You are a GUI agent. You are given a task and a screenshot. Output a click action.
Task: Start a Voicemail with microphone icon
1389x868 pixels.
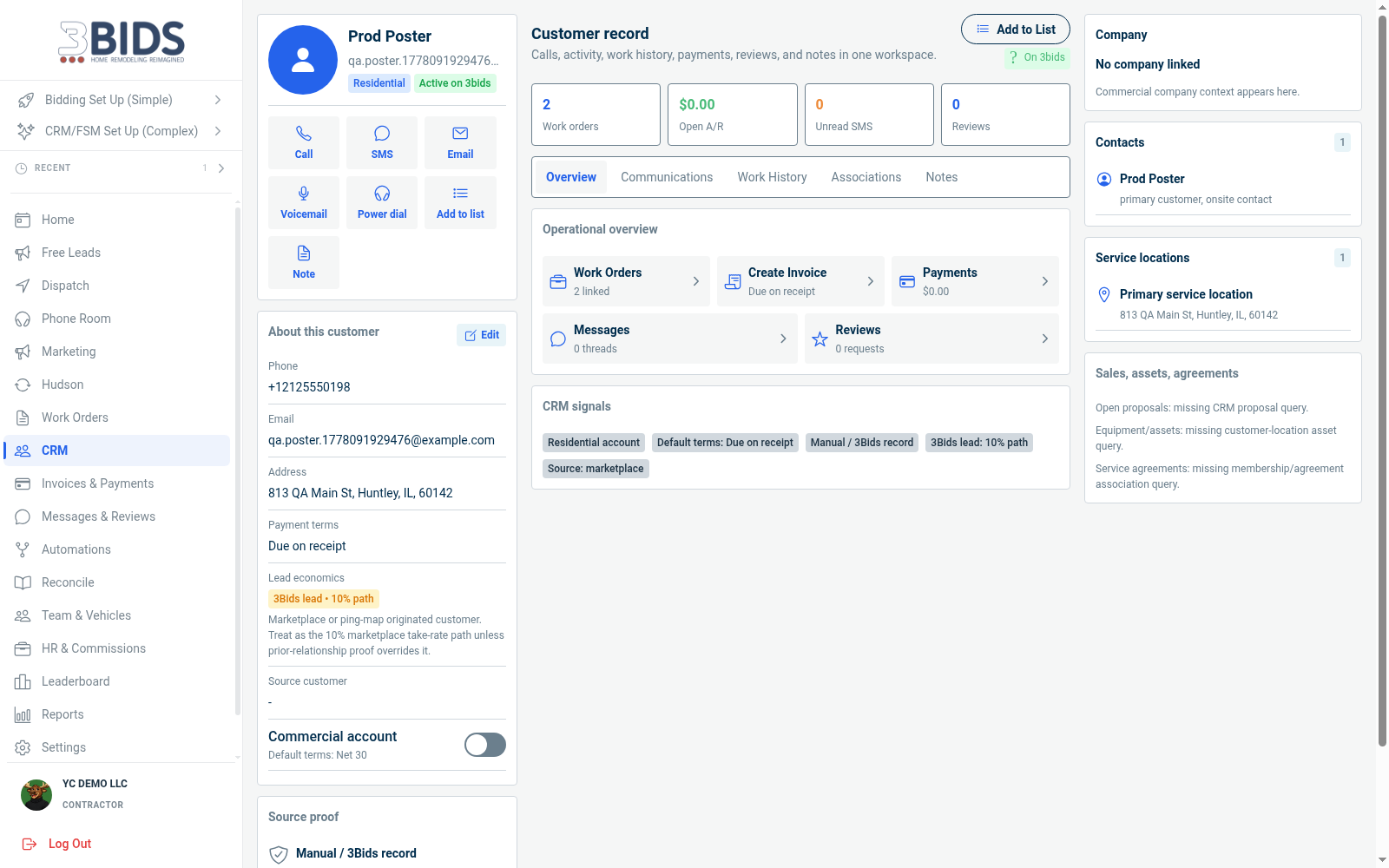point(304,202)
